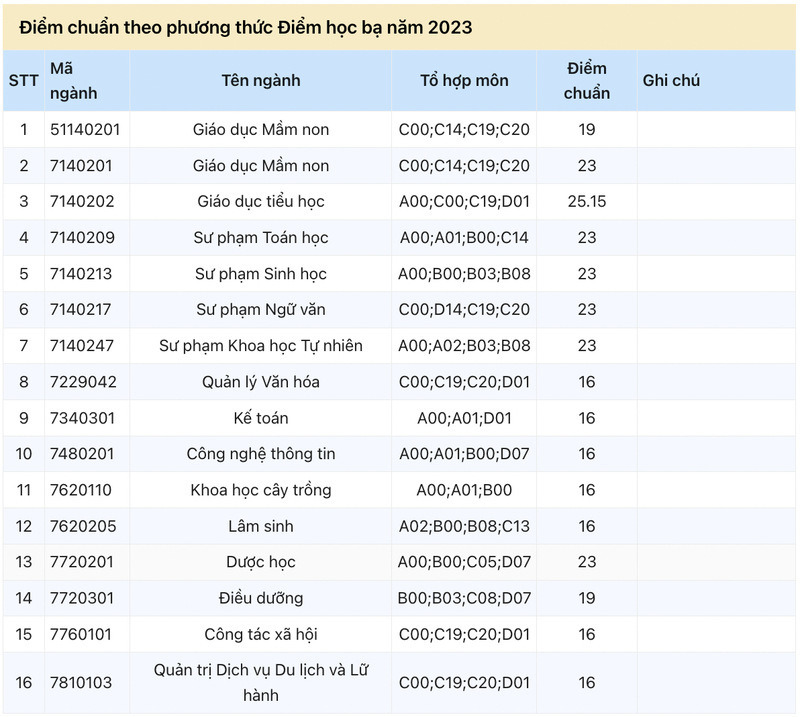Viewport: 800px width, 717px height.
Task: Select the 'Điểm chuẩn' column header
Action: click(x=587, y=81)
